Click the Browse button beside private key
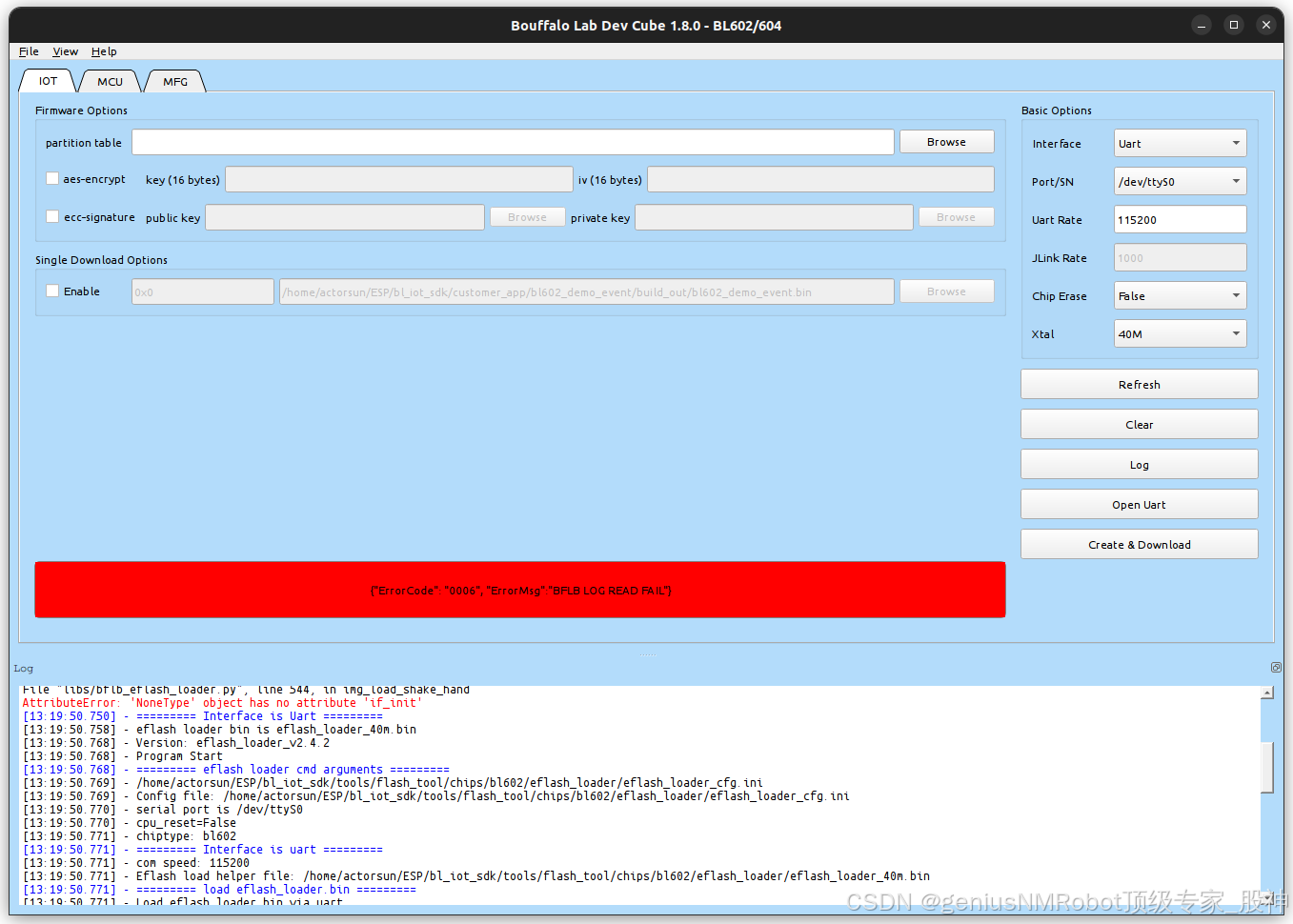This screenshot has height=924, width=1293. (x=956, y=217)
